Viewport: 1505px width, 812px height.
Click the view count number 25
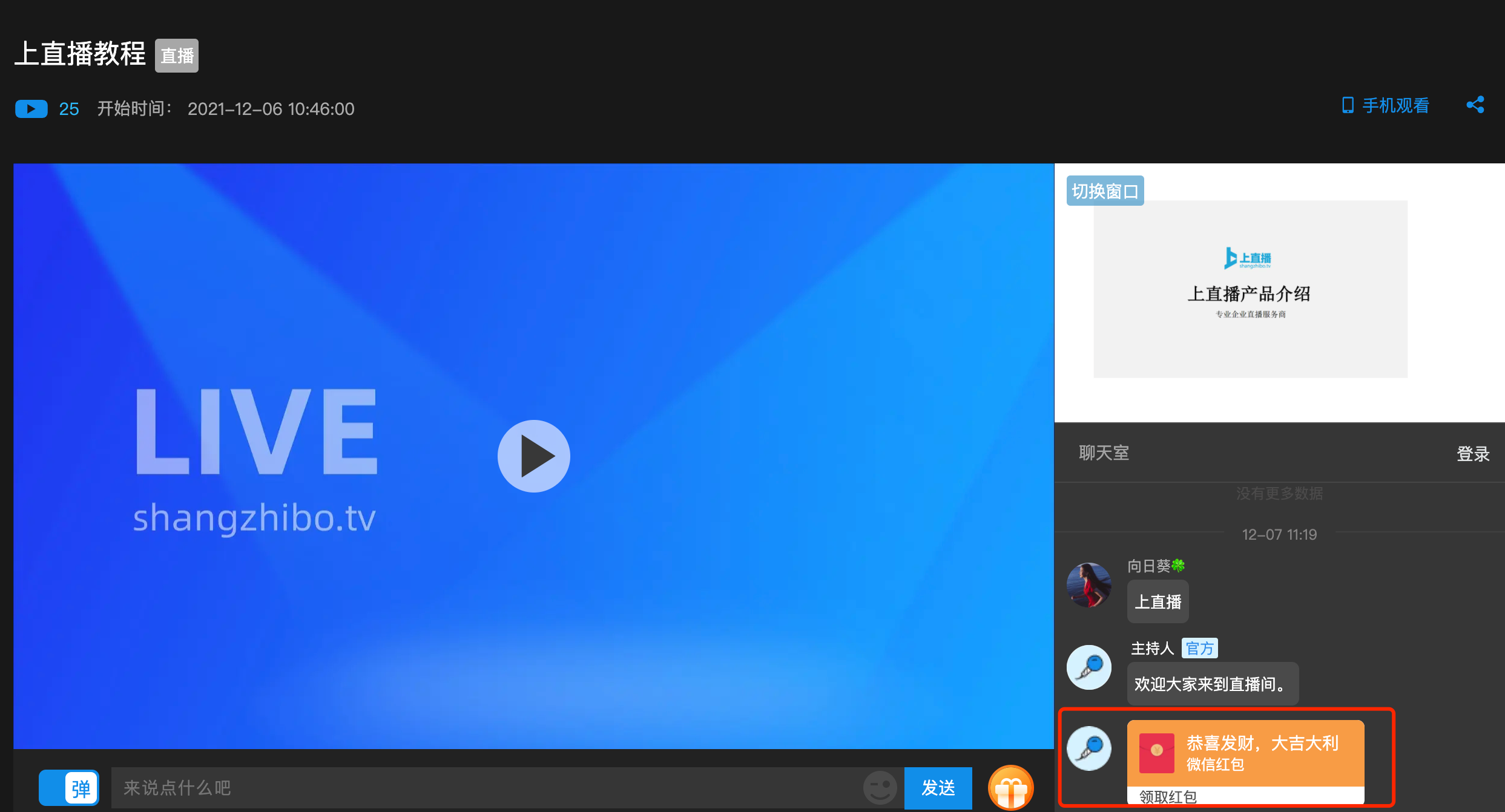[x=69, y=109]
